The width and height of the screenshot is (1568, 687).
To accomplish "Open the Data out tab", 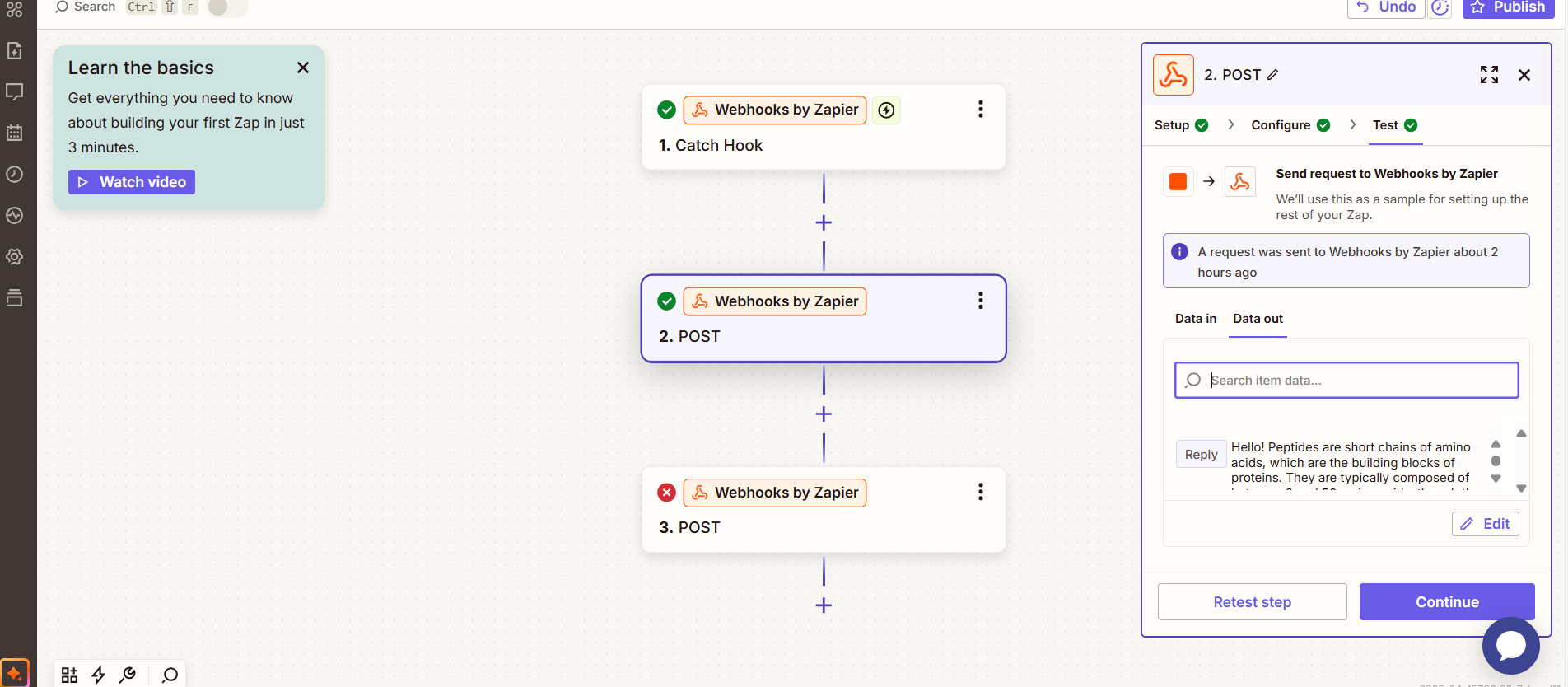I will point(1258,319).
